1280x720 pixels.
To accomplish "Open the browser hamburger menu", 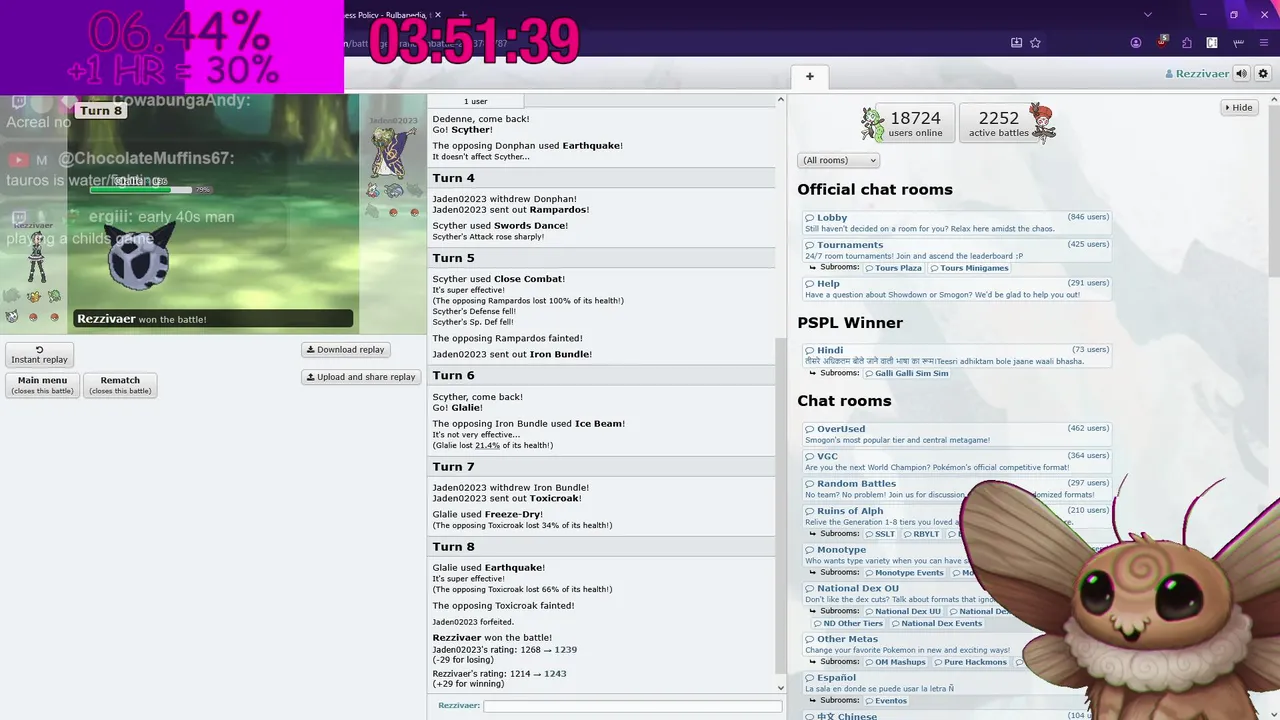I will click(1263, 43).
